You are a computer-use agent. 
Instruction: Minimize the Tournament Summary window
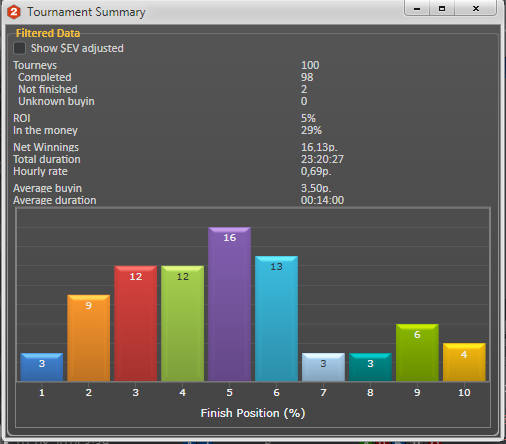click(x=417, y=8)
